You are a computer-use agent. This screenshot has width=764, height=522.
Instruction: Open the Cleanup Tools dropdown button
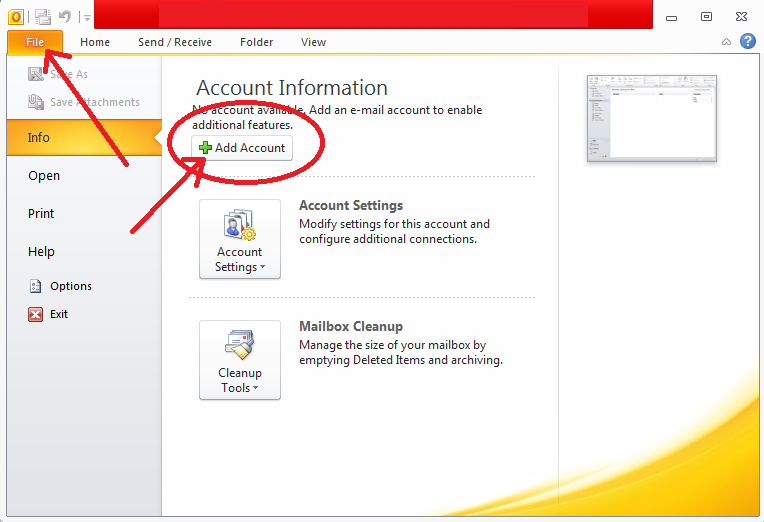240,360
